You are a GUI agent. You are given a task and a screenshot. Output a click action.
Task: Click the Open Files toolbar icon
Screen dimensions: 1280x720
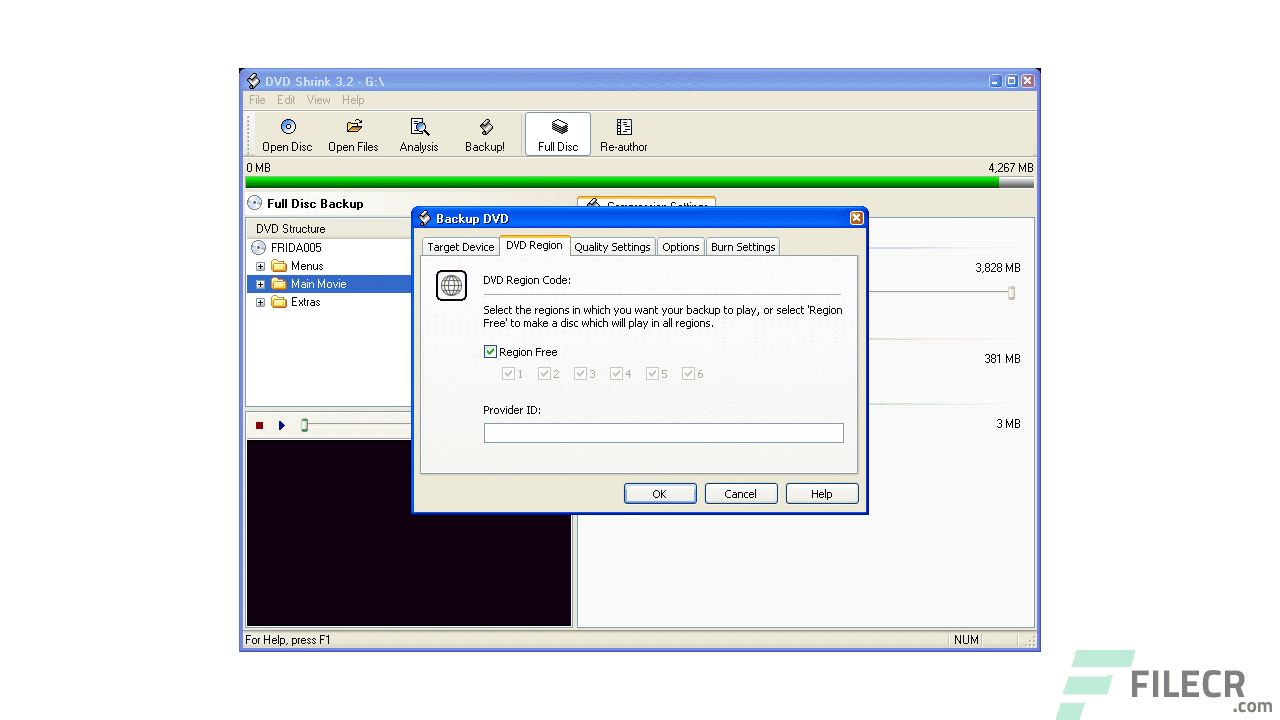(353, 133)
